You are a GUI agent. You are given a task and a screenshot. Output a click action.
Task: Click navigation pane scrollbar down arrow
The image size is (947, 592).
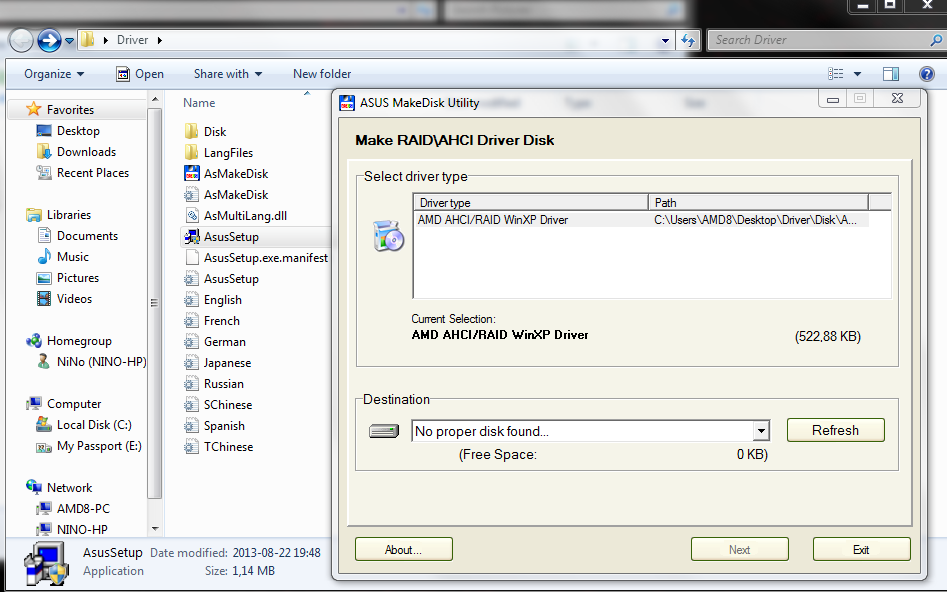pyautogui.click(x=155, y=529)
